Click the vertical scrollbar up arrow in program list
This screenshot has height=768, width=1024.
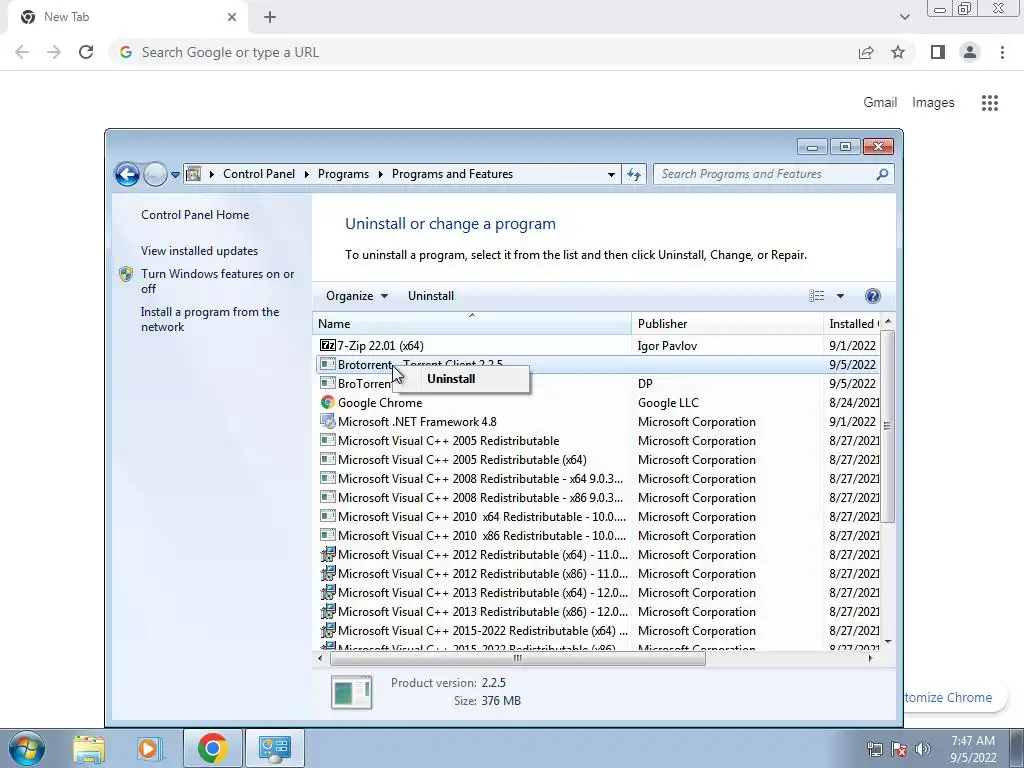pos(888,322)
